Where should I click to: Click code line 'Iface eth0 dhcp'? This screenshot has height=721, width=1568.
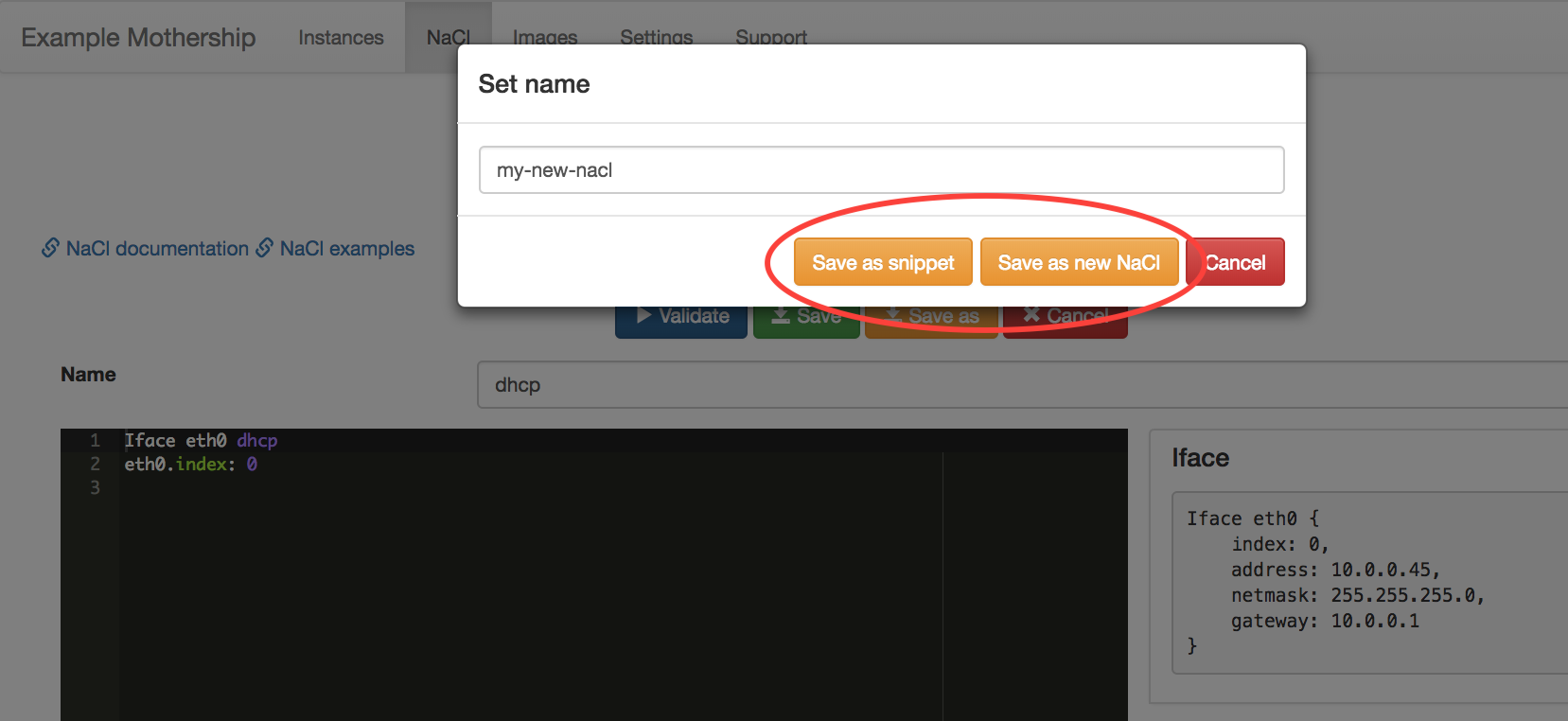coord(201,441)
